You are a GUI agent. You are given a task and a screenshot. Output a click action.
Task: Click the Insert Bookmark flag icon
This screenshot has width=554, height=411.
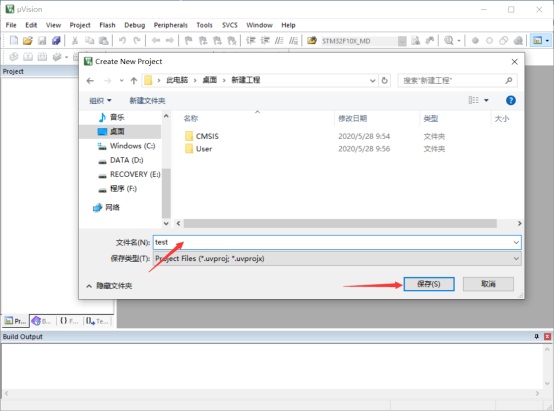189,41
